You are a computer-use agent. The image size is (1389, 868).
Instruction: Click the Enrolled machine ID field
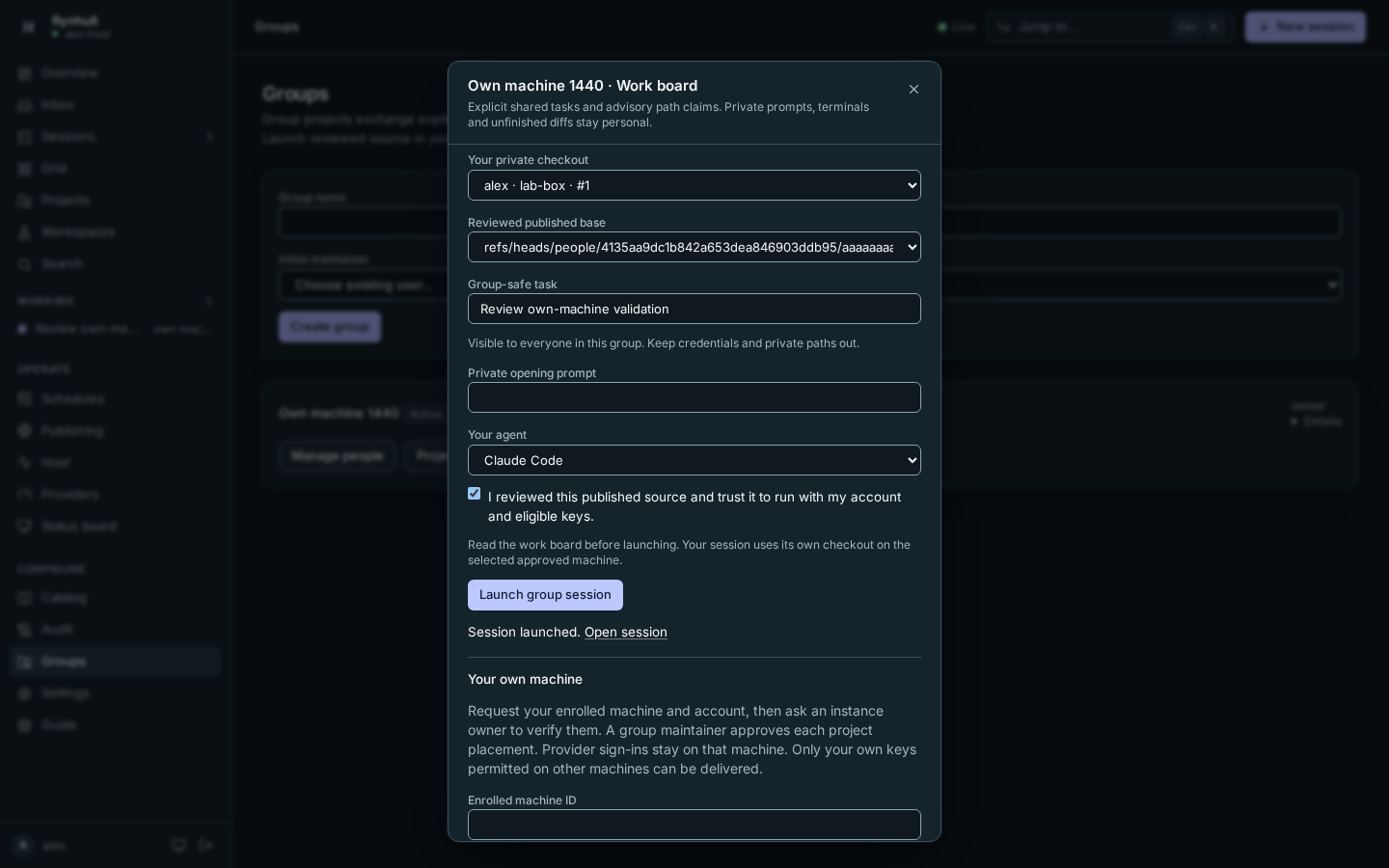pos(694,825)
